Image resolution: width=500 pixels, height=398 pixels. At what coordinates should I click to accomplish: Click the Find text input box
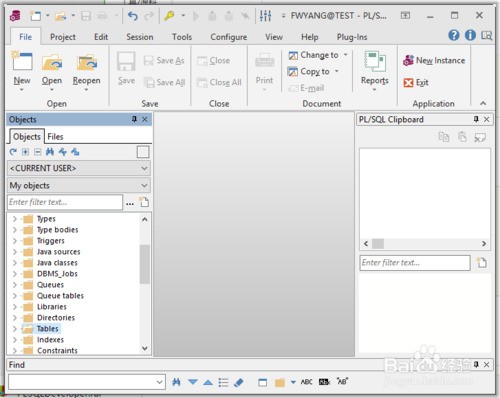coord(87,382)
